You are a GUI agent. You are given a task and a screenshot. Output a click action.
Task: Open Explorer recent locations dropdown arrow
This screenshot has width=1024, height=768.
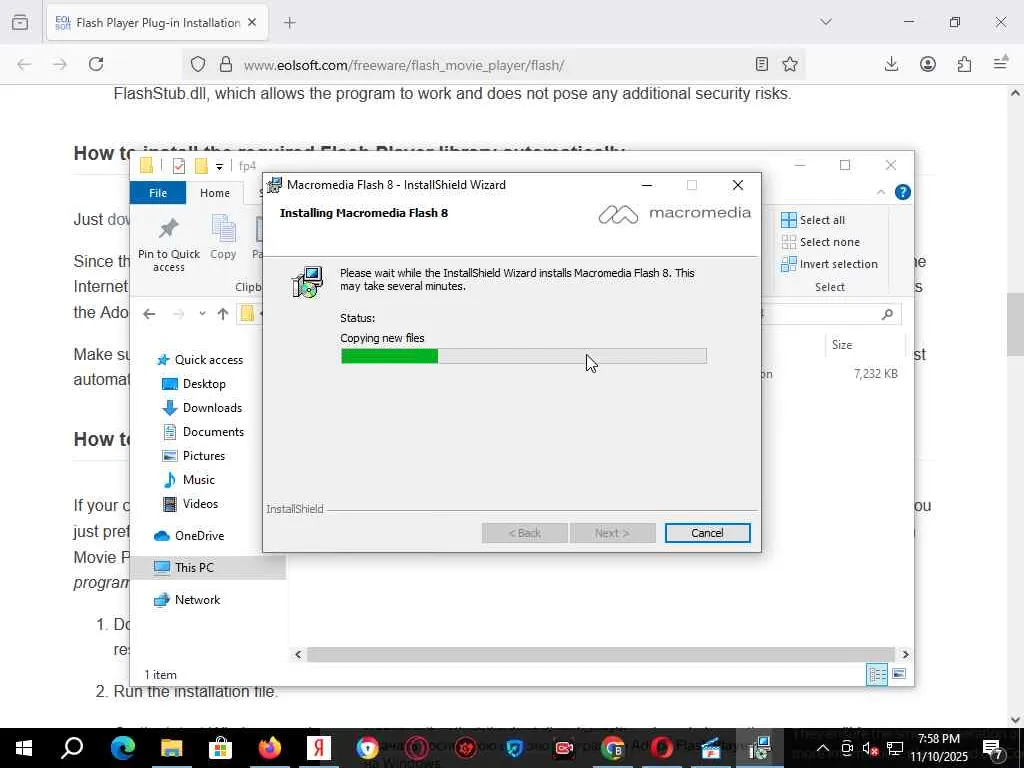pos(202,314)
